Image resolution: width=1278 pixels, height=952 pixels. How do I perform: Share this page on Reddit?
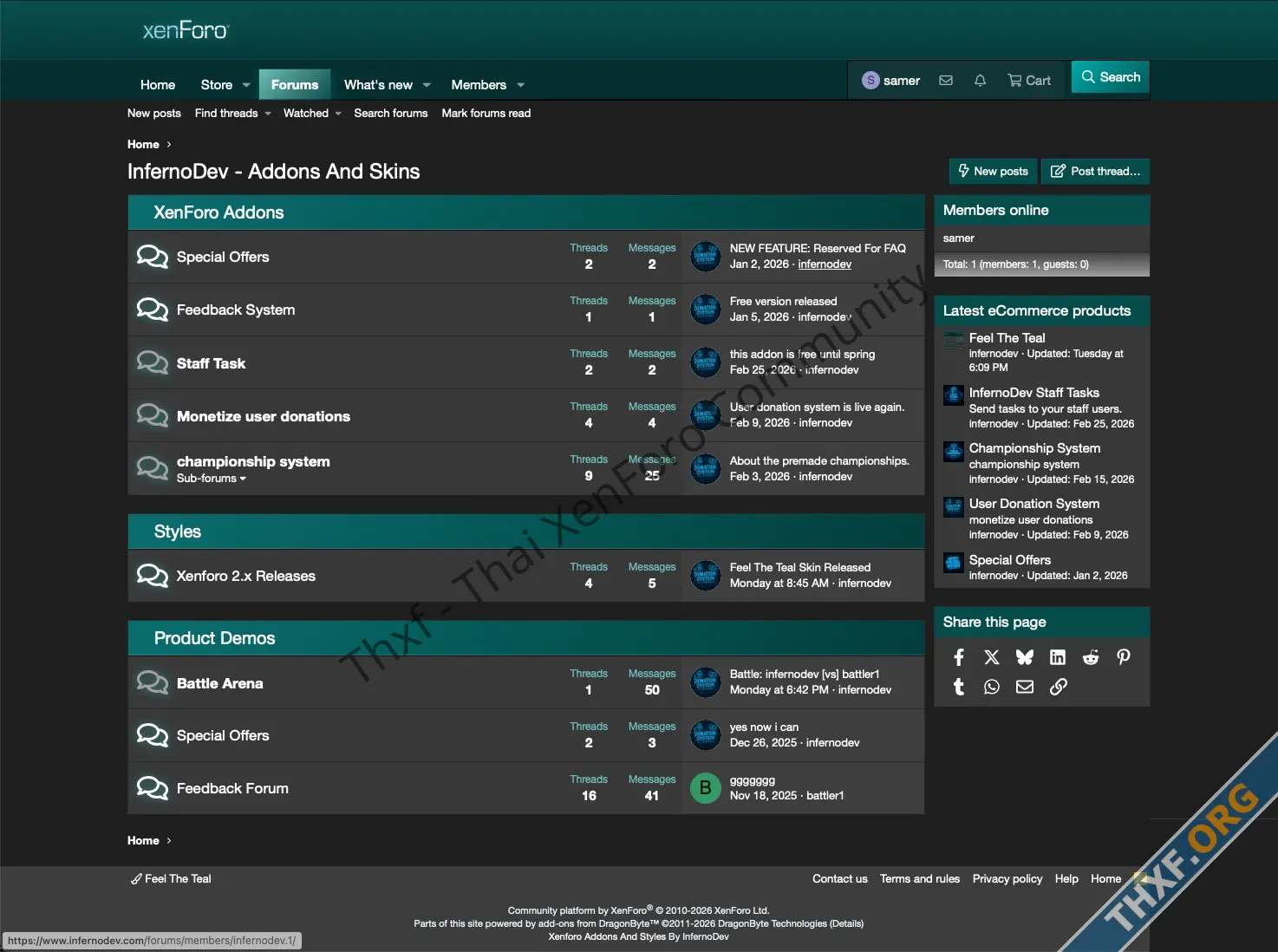[1091, 657]
